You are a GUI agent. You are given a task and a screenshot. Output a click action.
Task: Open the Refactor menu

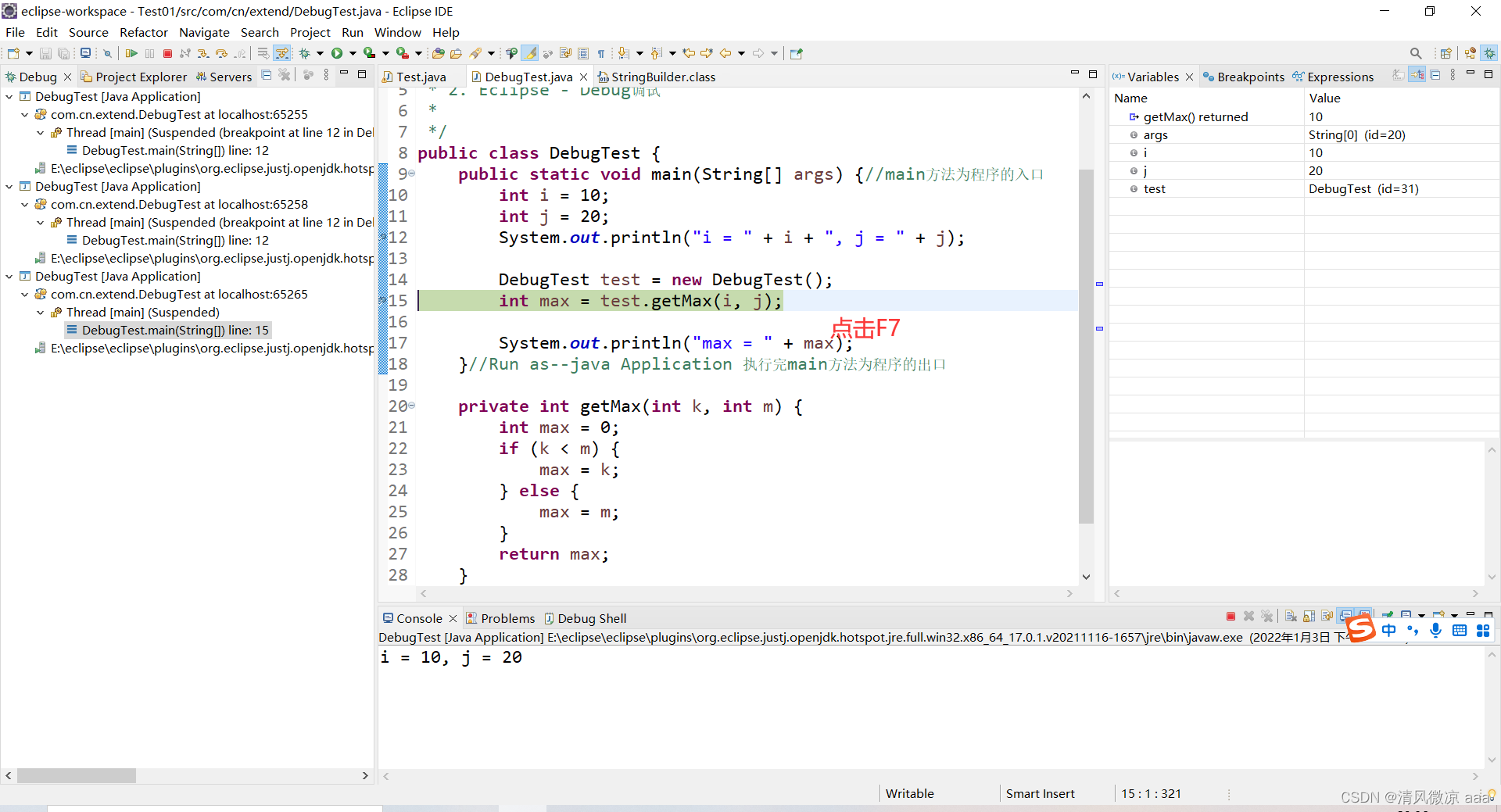(x=144, y=32)
